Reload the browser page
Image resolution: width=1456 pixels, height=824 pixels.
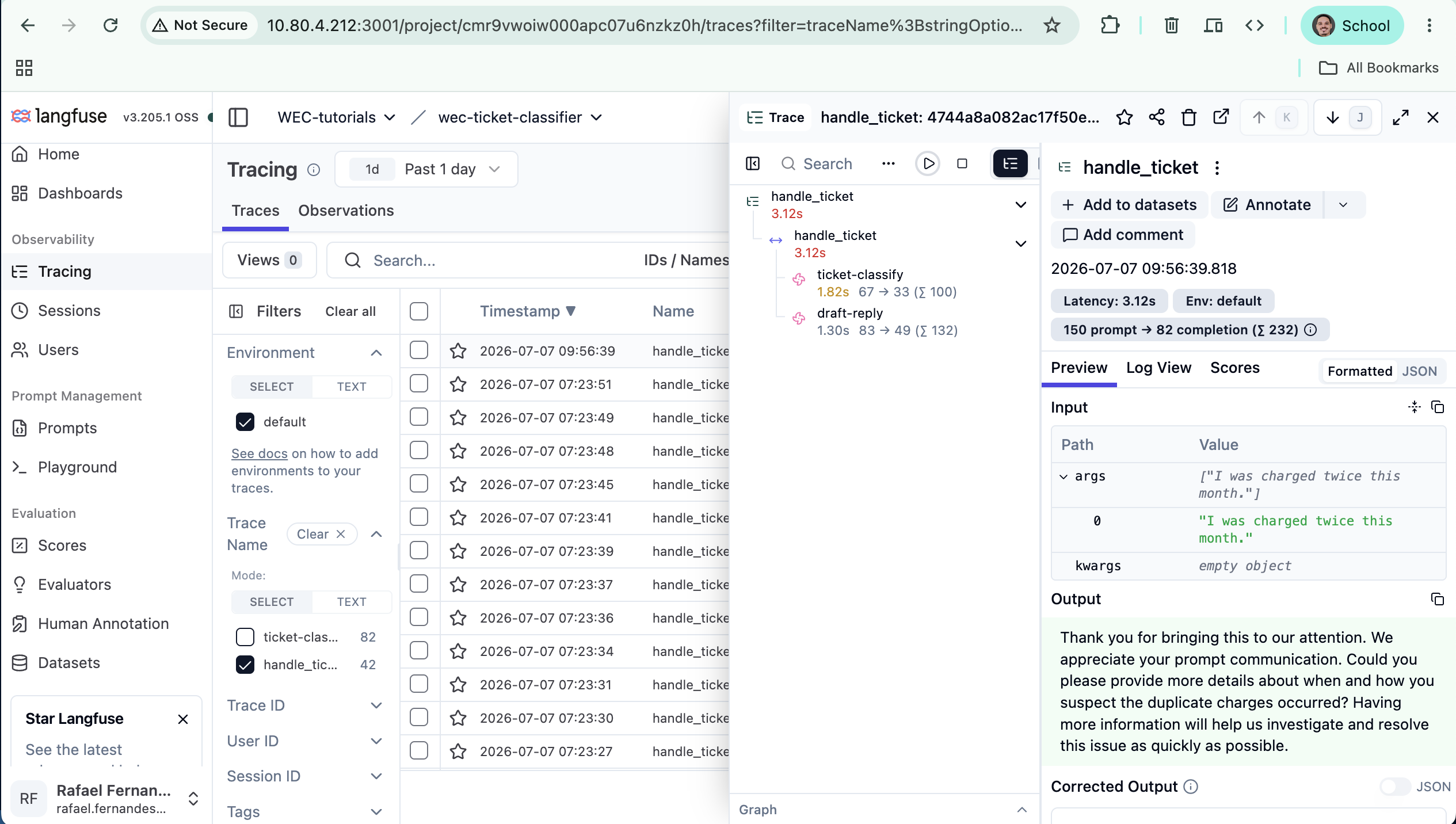[x=110, y=25]
